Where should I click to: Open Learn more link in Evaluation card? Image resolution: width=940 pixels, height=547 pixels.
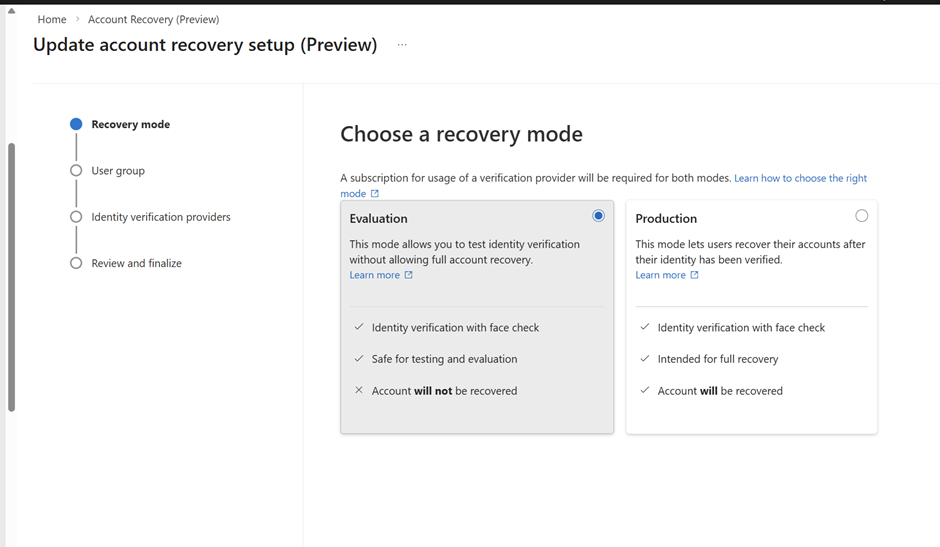[374, 275]
